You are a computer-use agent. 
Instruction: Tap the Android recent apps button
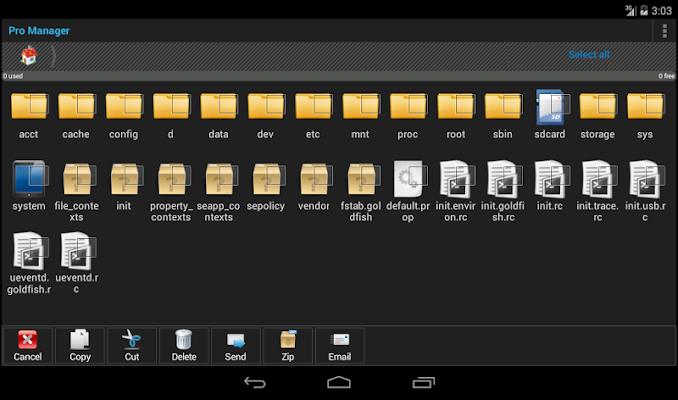[423, 382]
